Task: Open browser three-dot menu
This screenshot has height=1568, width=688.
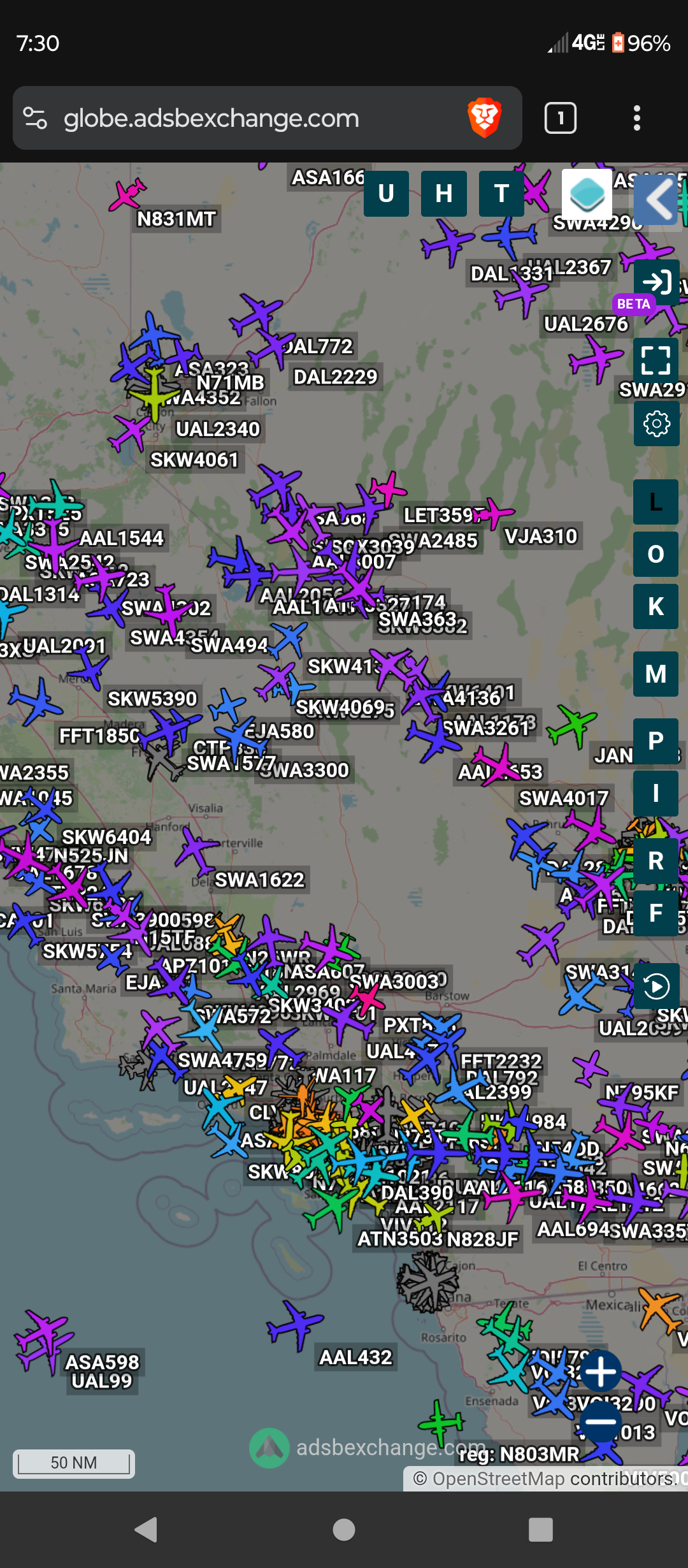Action: (636, 119)
